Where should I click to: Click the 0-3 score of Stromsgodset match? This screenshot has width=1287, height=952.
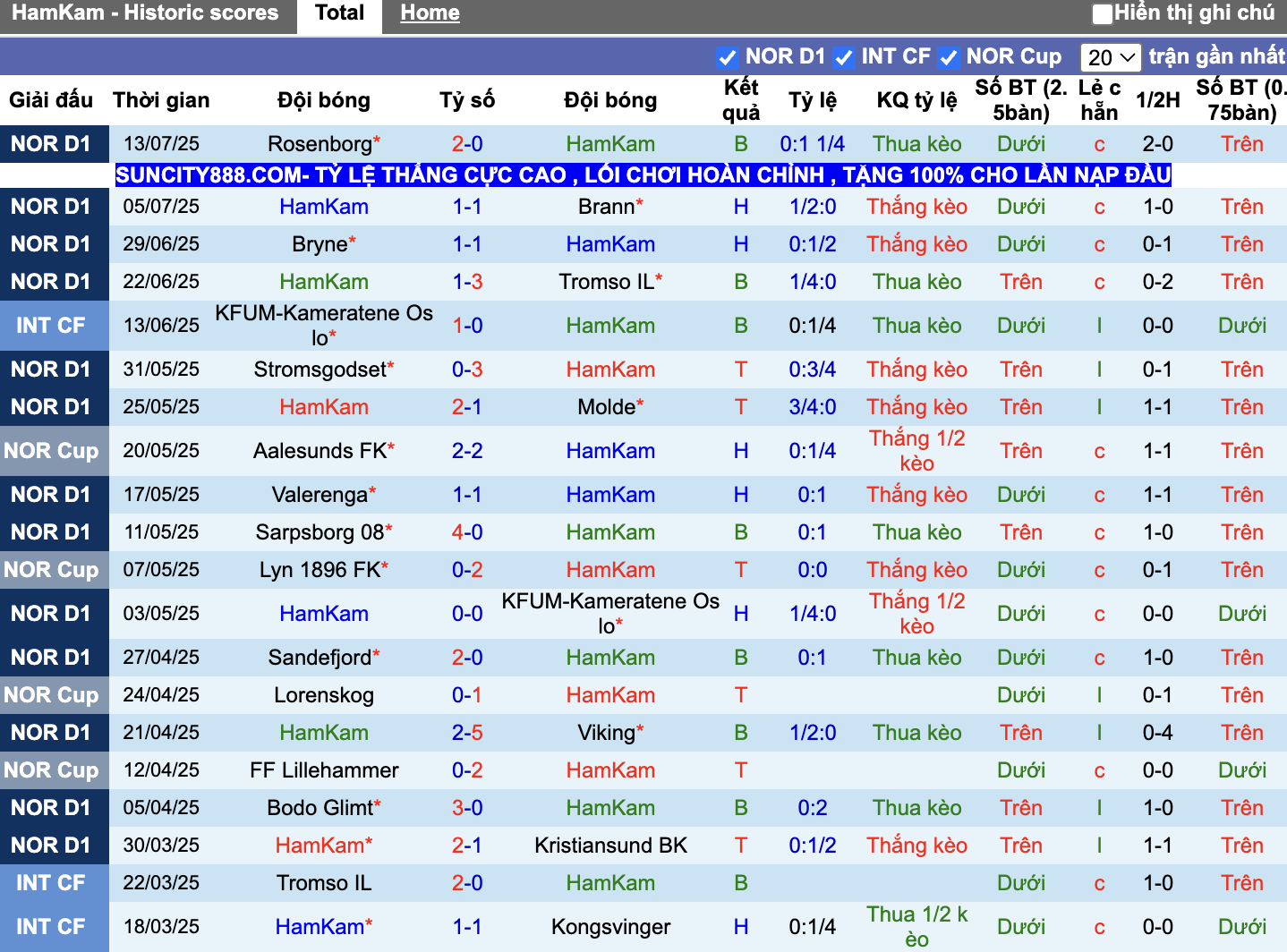[467, 370]
